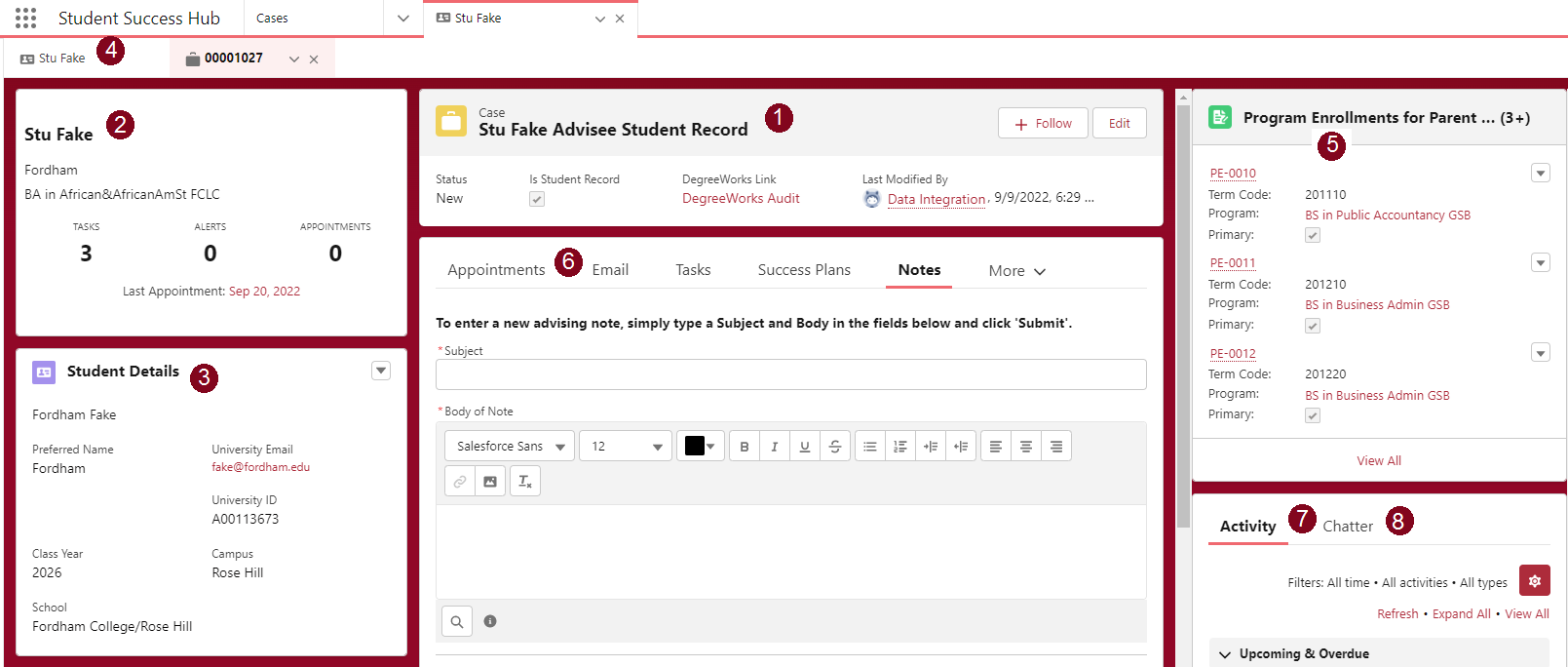Insert a numbered list in the note
The height and width of the screenshot is (667, 1568).
click(900, 447)
